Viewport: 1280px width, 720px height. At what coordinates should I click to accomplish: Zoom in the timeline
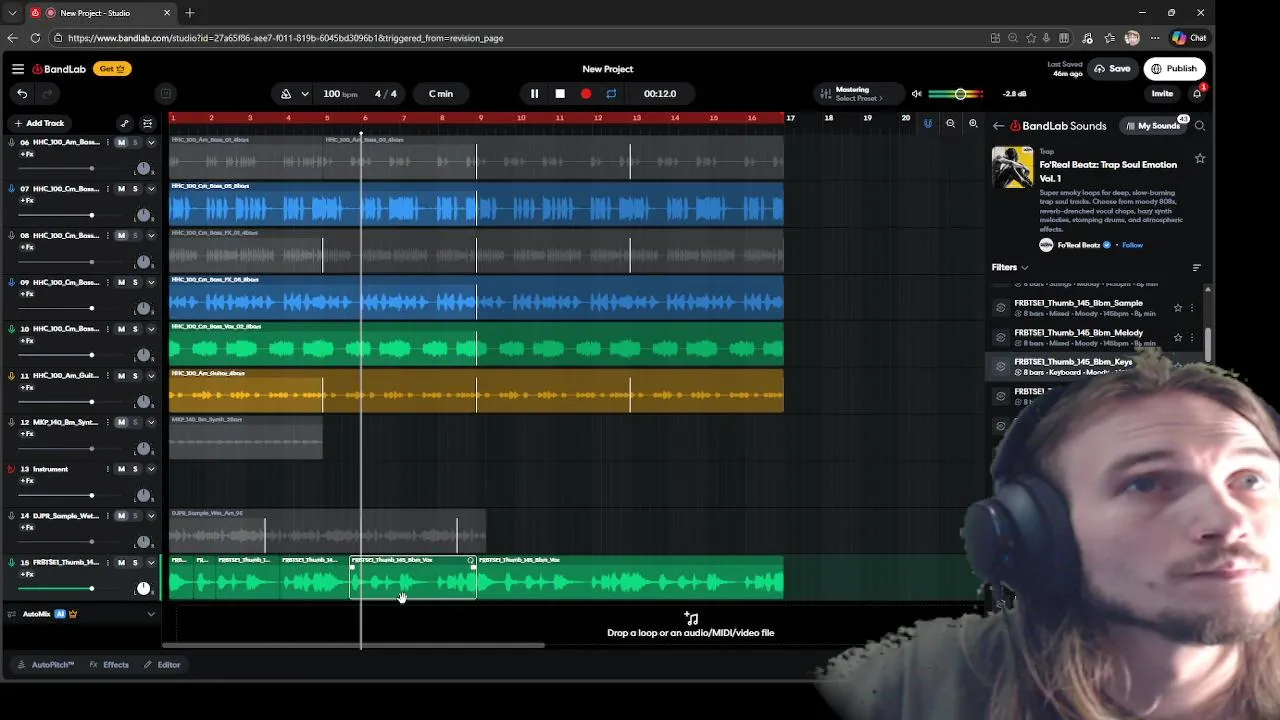coord(973,124)
